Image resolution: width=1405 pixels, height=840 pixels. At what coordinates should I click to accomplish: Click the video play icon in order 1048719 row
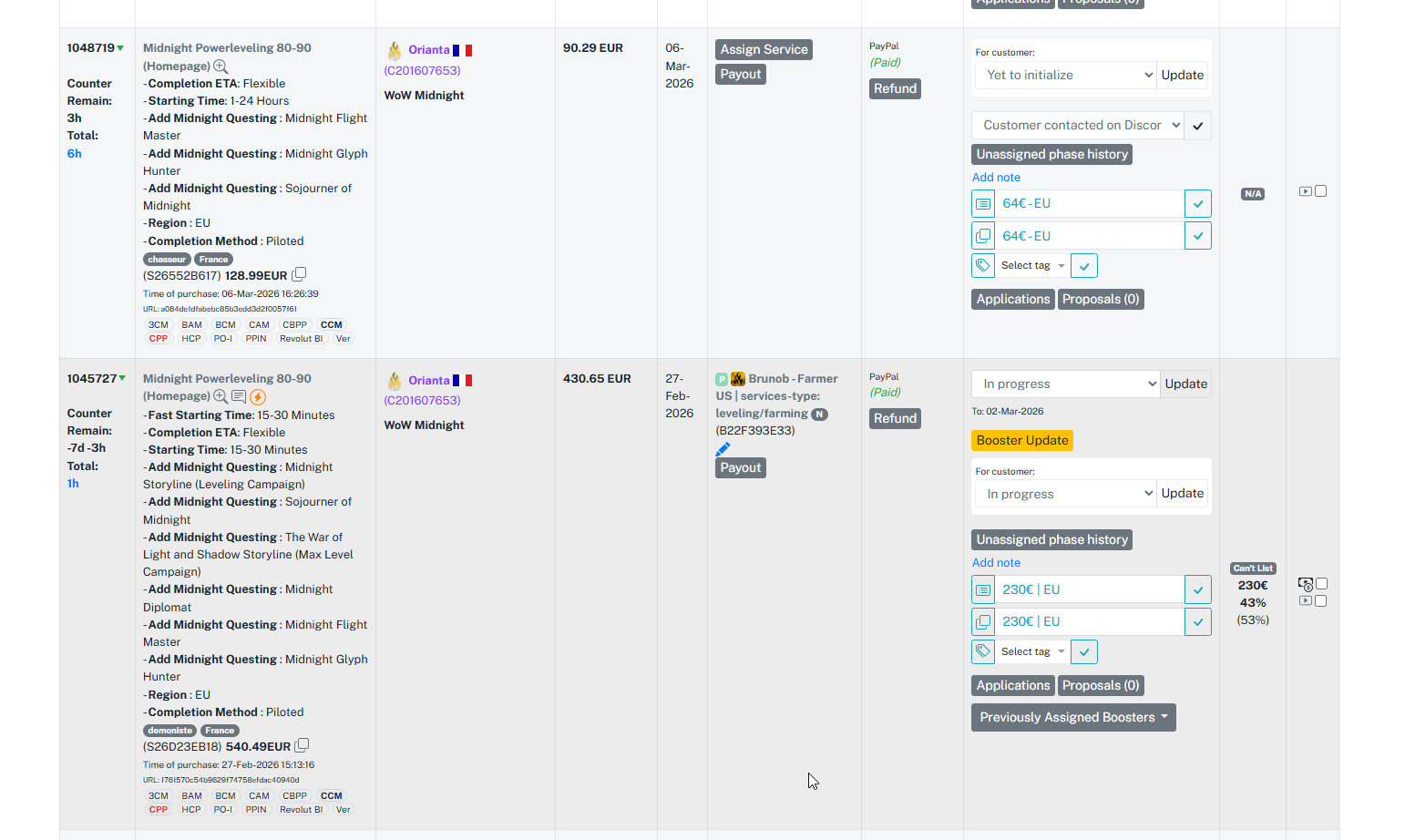[x=1306, y=191]
